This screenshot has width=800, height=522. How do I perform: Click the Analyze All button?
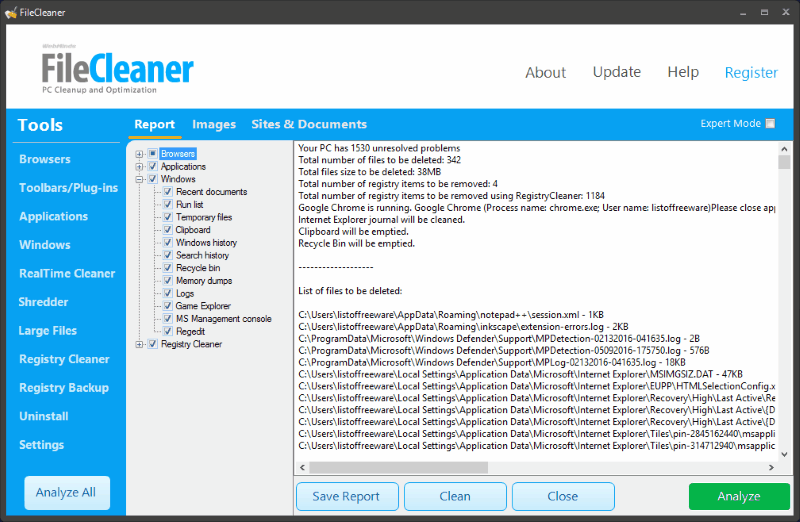[67, 493]
